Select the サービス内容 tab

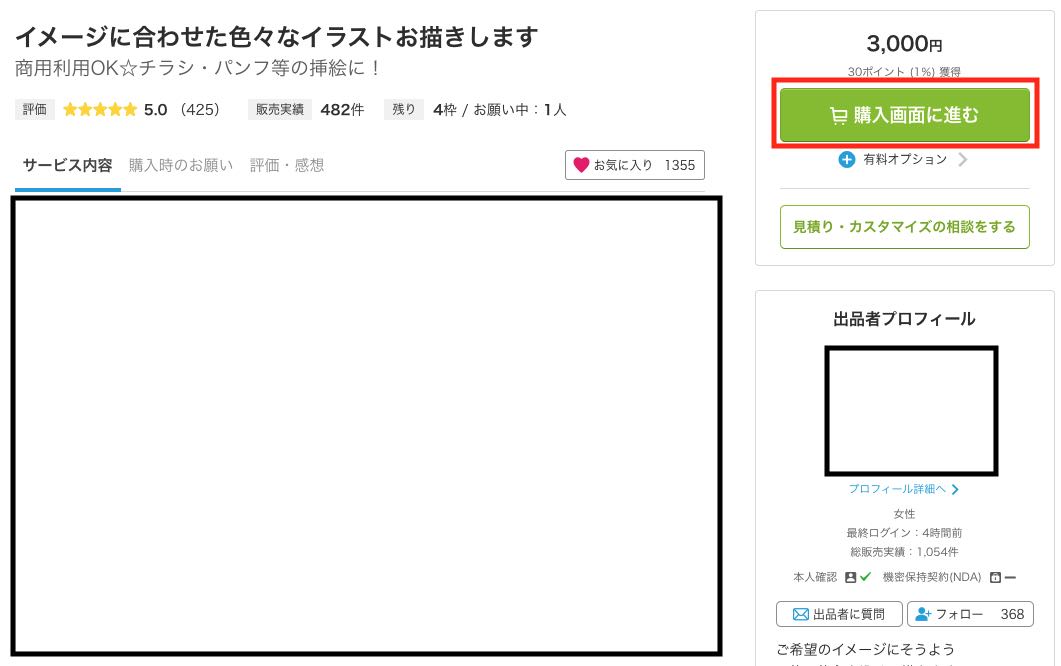pyautogui.click(x=67, y=165)
